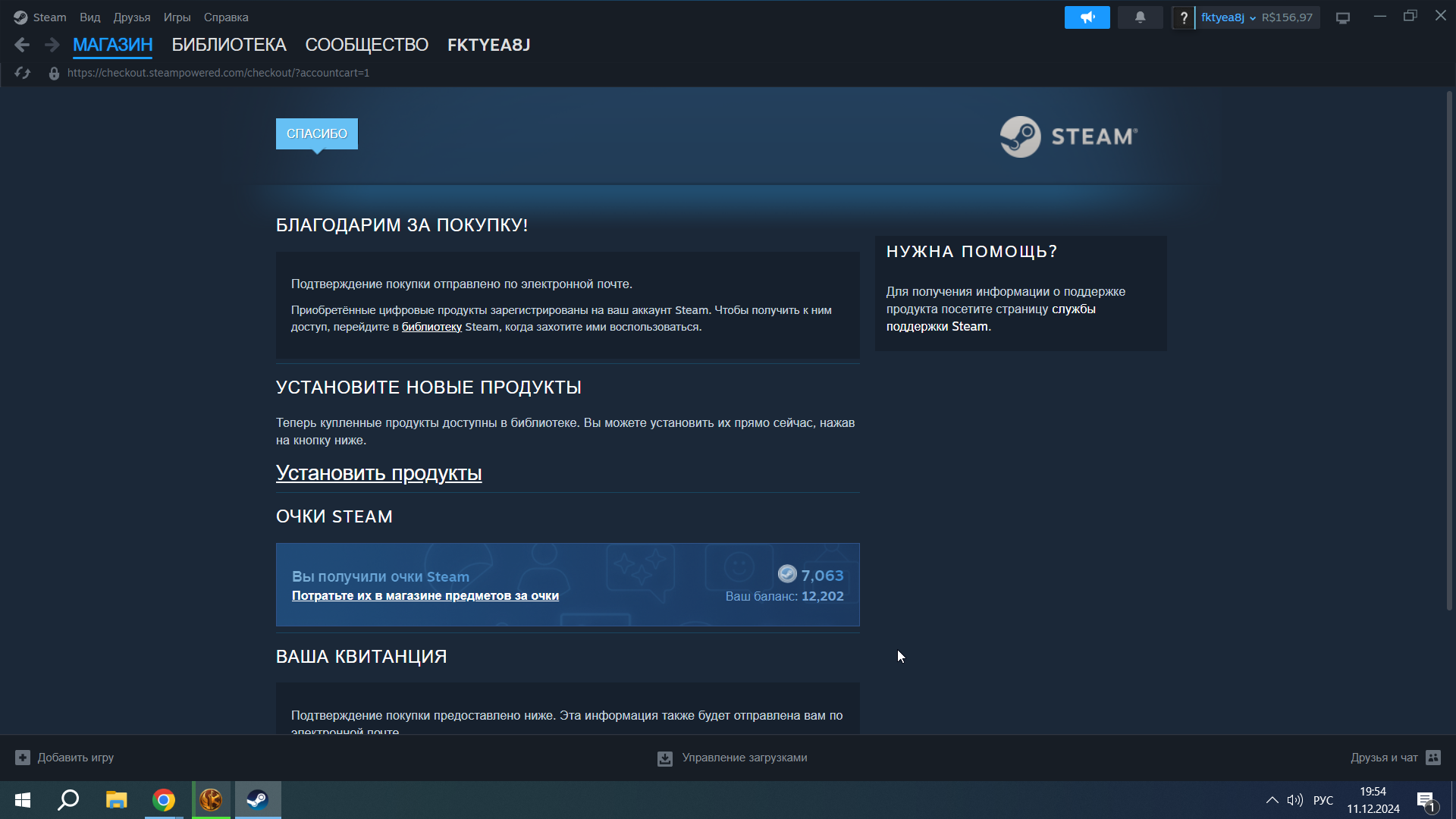Open the библиотеку link in confirmation text
This screenshot has width=1456, height=819.
click(431, 327)
